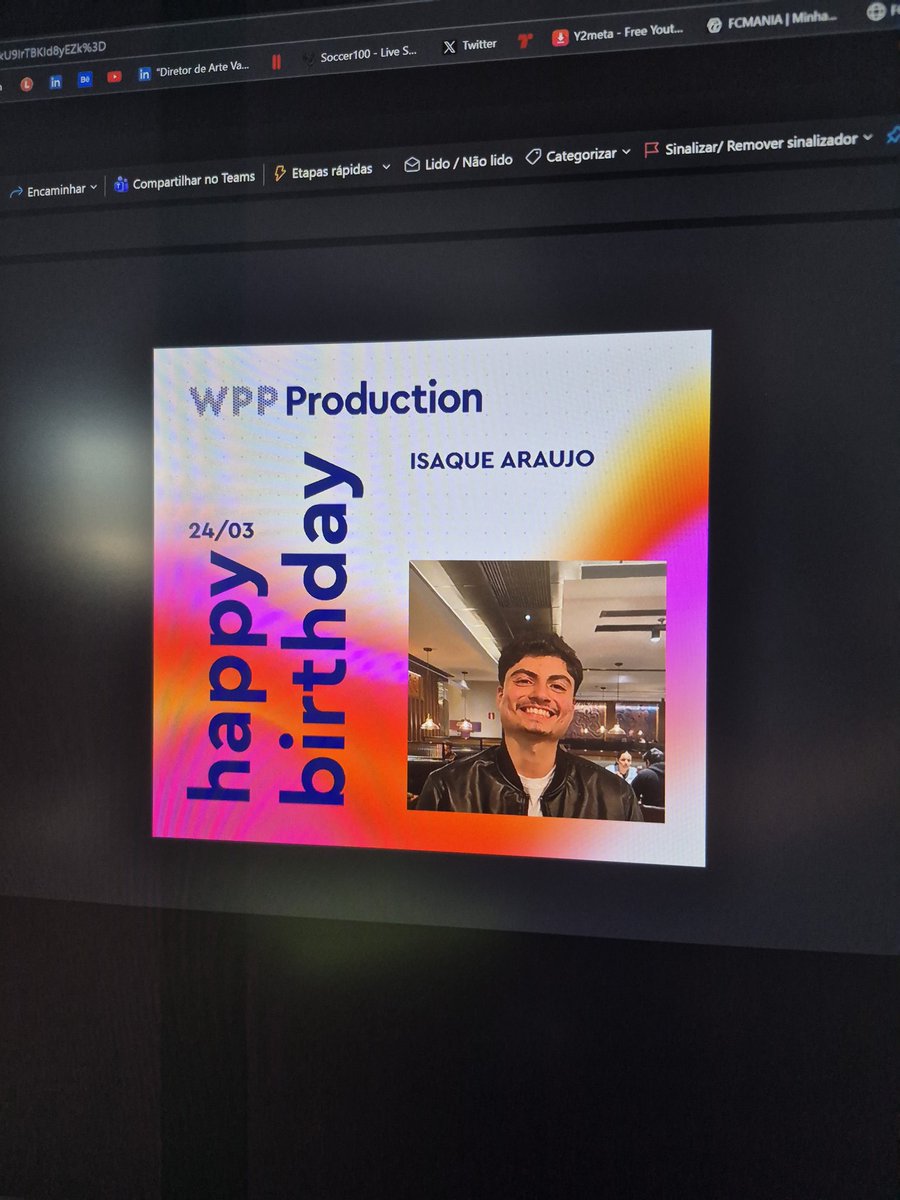Open the red L bookmark icon
Image resolution: width=900 pixels, height=1200 pixels.
pos(26,85)
